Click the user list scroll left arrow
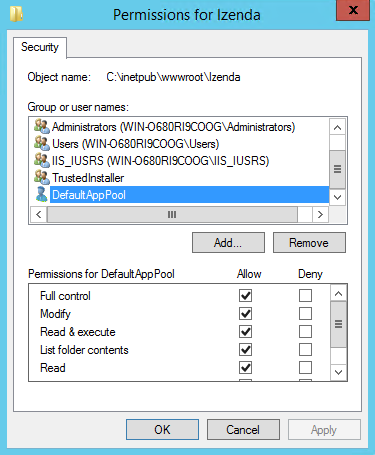Viewport: 375px width, 455px height. pyautogui.click(x=39, y=214)
